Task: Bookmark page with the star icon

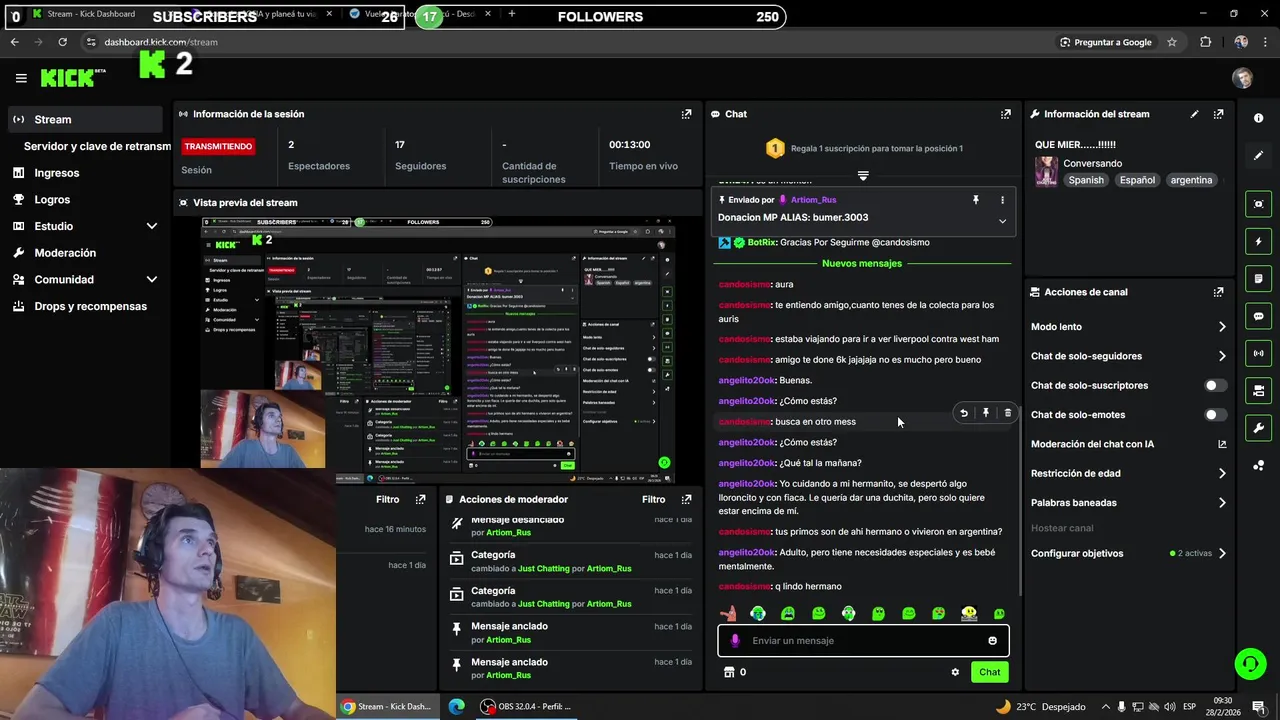Action: [1172, 42]
